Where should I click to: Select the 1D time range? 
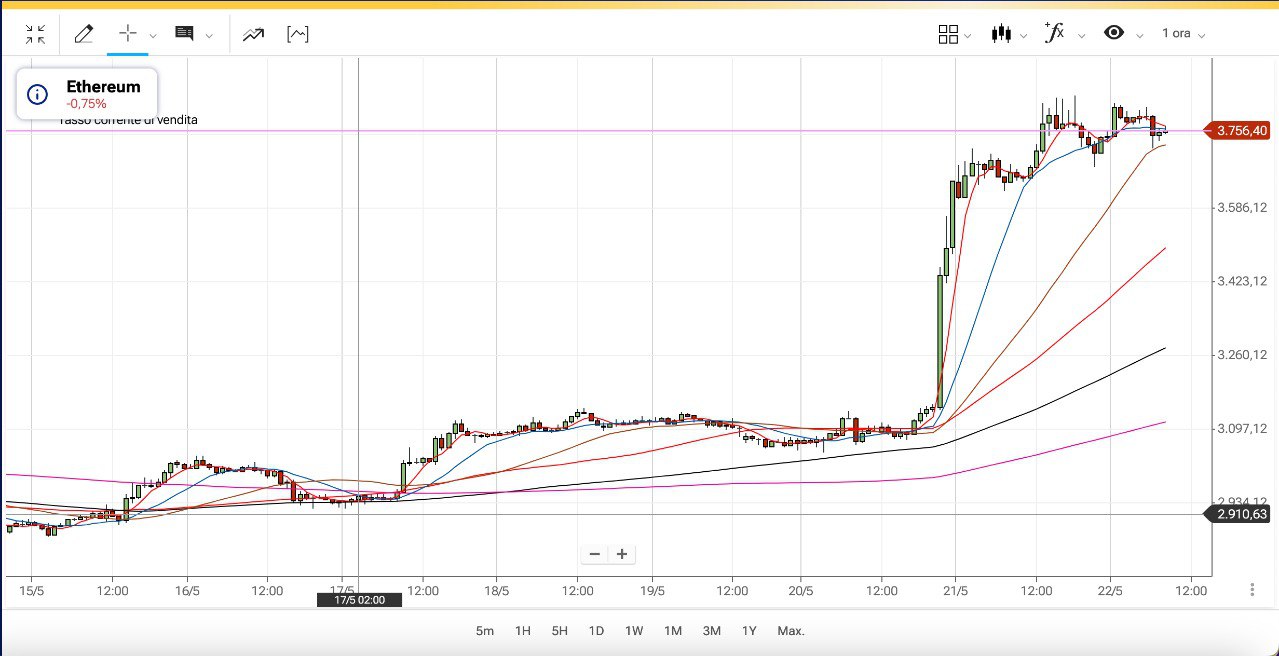[596, 631]
